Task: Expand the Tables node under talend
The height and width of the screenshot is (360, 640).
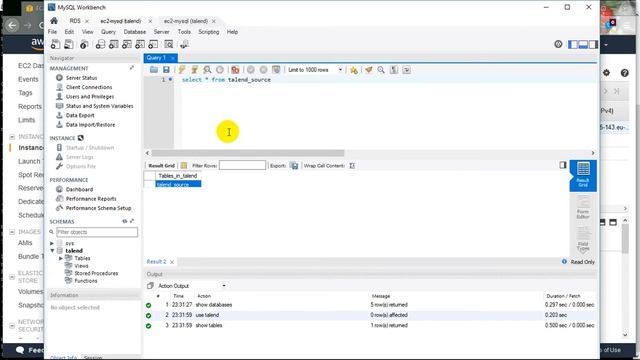Action: [x=60, y=258]
